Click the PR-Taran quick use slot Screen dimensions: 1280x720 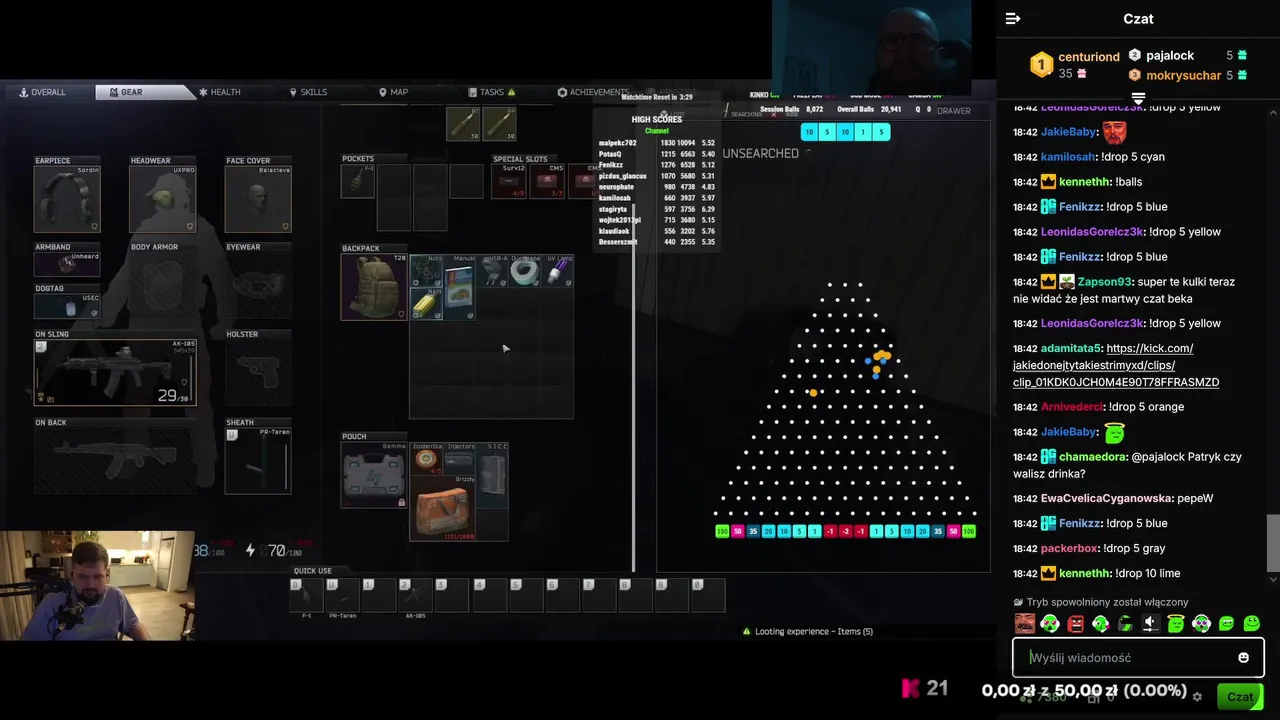click(x=342, y=595)
